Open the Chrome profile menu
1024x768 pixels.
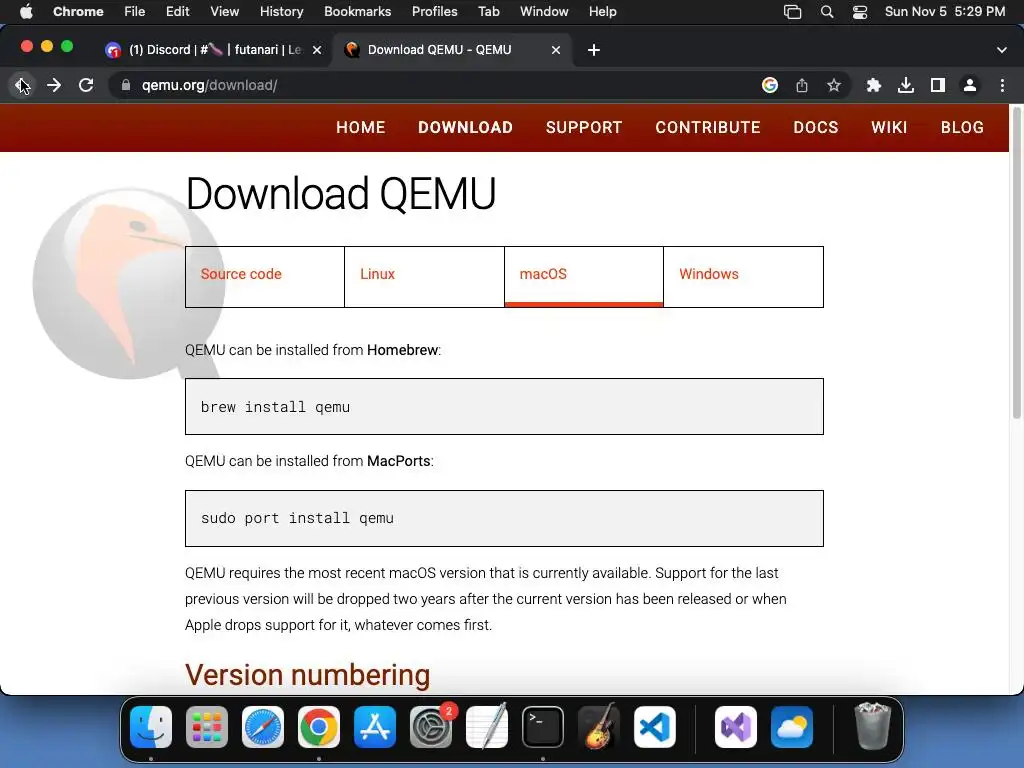point(970,85)
